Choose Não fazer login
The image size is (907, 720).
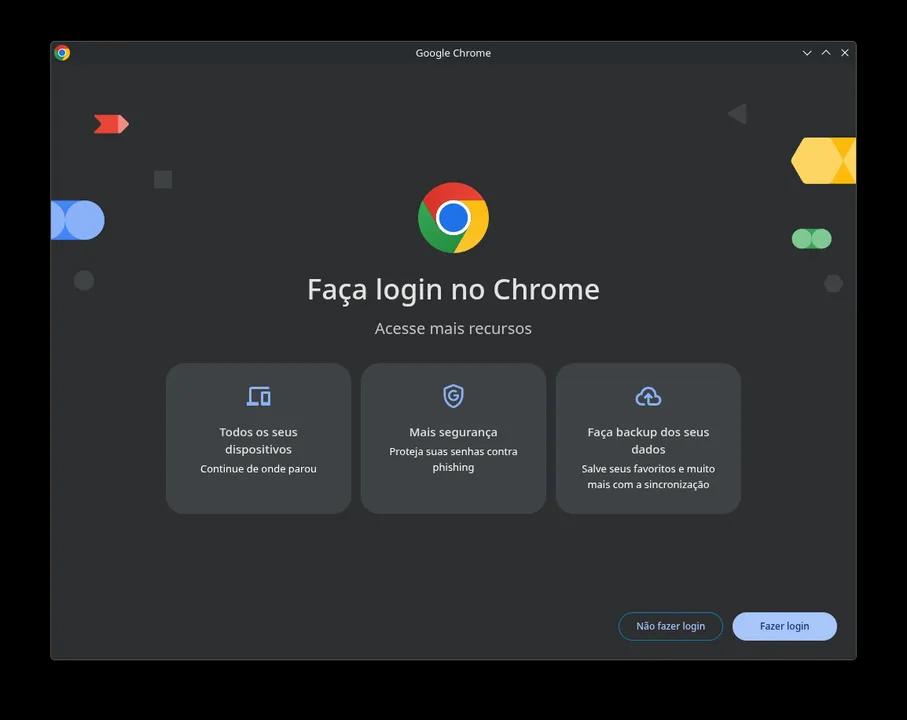[670, 626]
